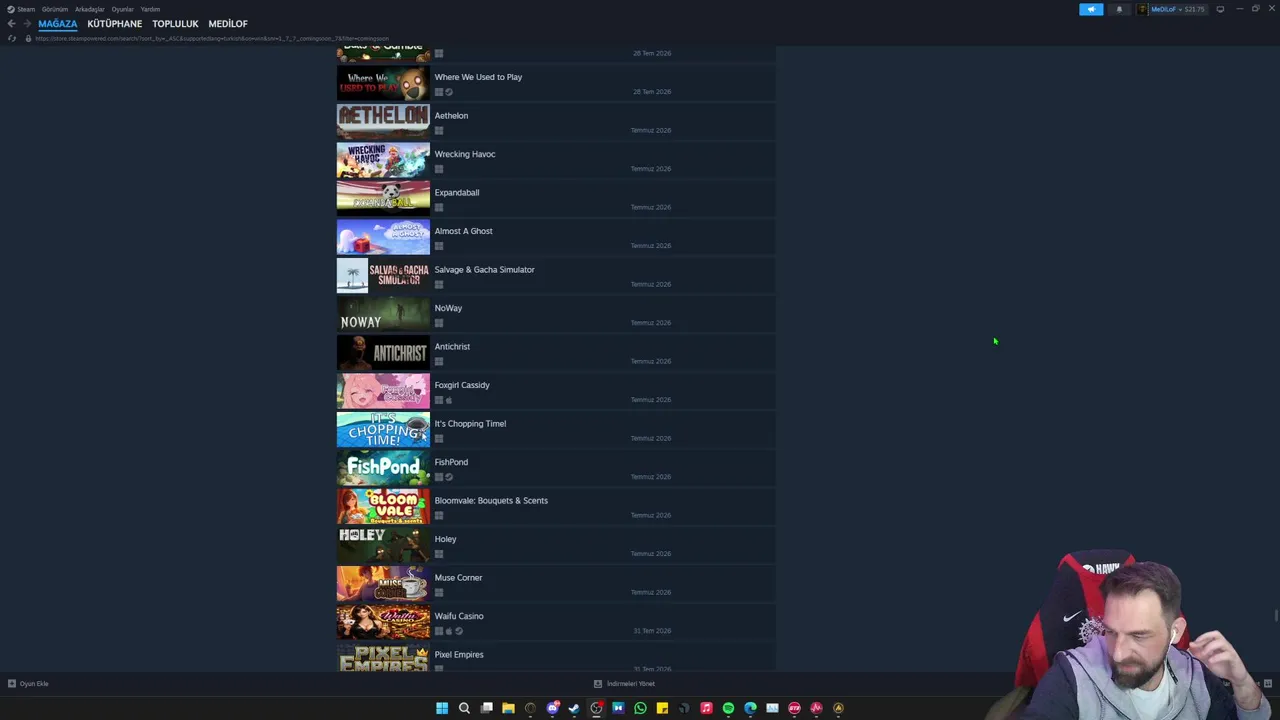The image size is (1280, 720).
Task: Open OBS Studio from taskbar
Action: pos(596,708)
